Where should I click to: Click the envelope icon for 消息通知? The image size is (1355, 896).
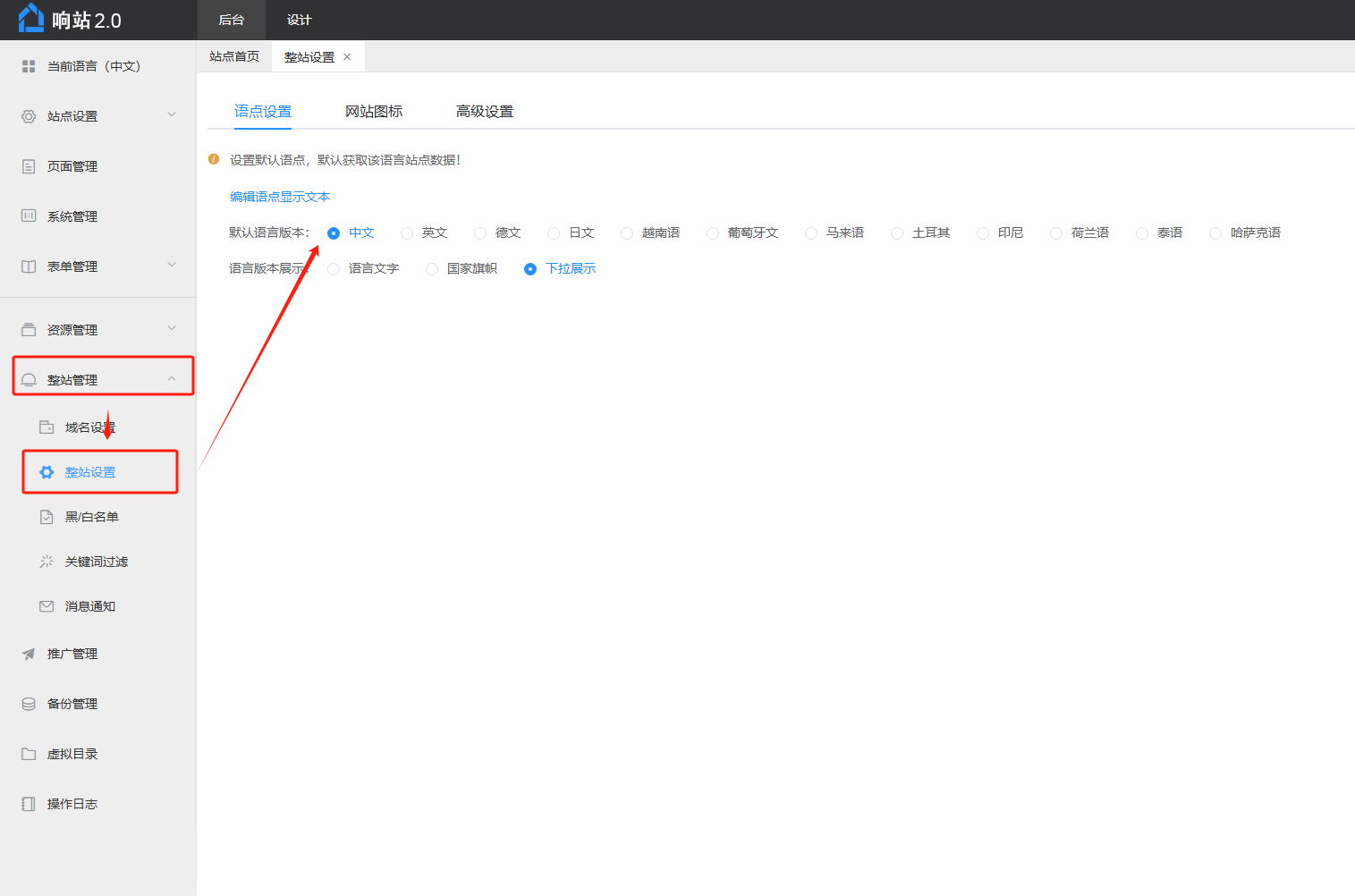click(47, 606)
